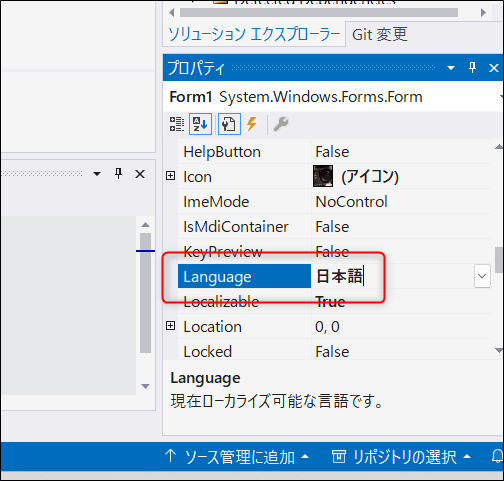This screenshot has width=504, height=481.
Task: Open the Language value dropdown arrow
Action: 482,276
